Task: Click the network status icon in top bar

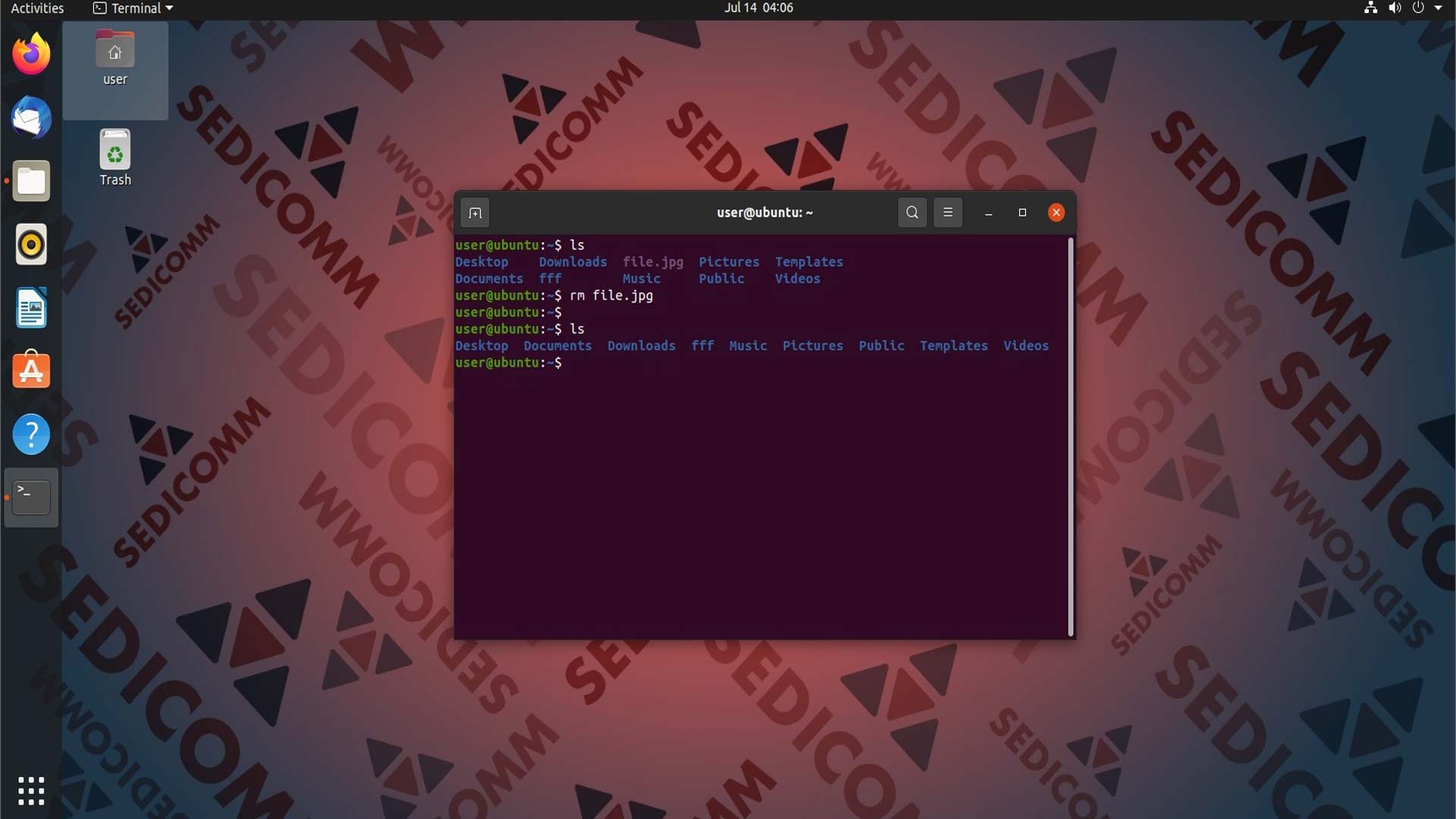Action: [1371, 8]
